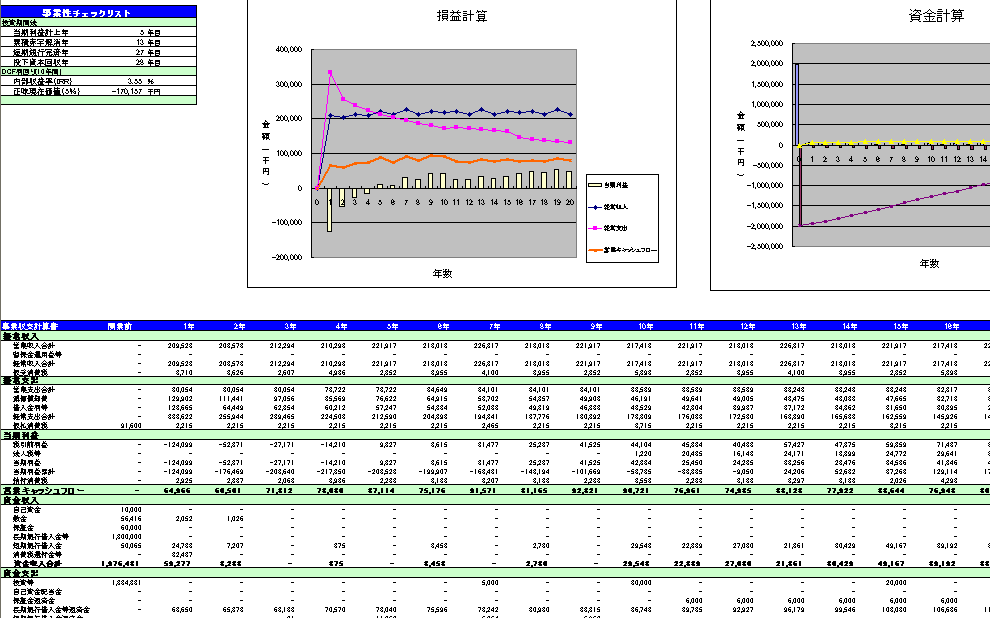Click the 27 年目 value in the checklist
990x618 pixels.
[148, 52]
